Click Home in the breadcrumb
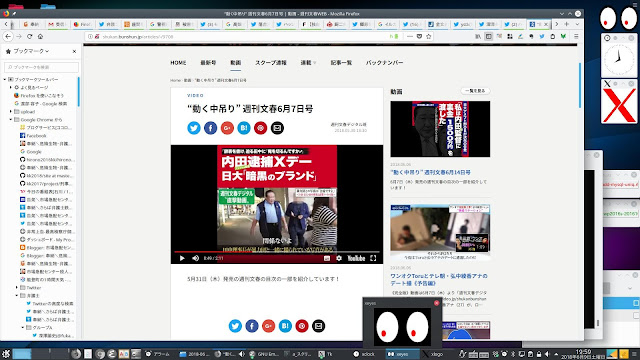Viewport: 640px width, 360px height. click(x=176, y=80)
